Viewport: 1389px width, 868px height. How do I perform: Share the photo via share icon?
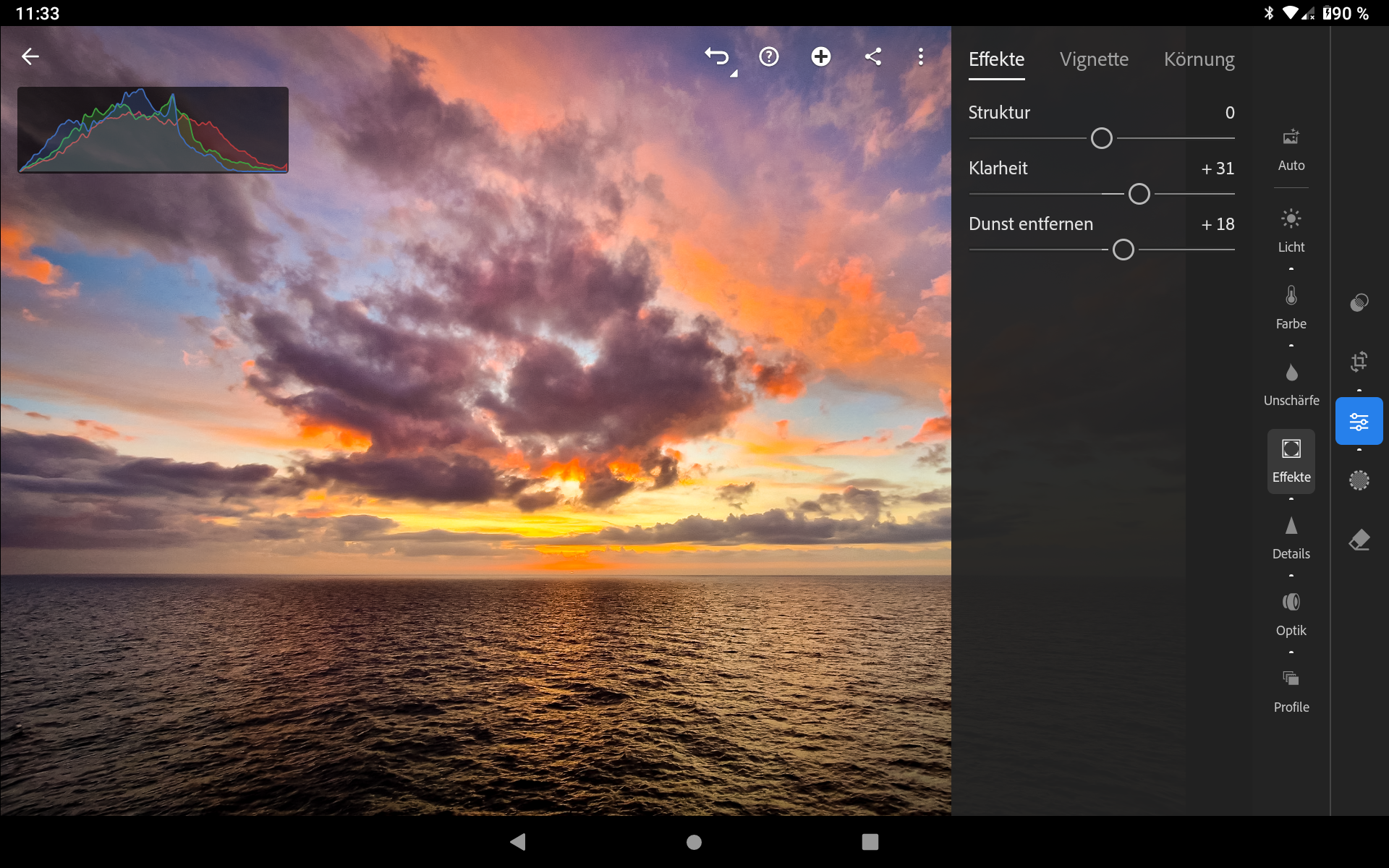point(873,56)
